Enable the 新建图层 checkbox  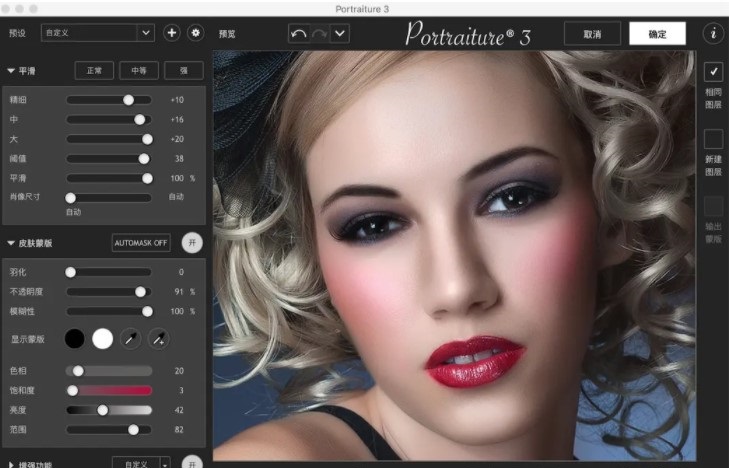(713, 139)
